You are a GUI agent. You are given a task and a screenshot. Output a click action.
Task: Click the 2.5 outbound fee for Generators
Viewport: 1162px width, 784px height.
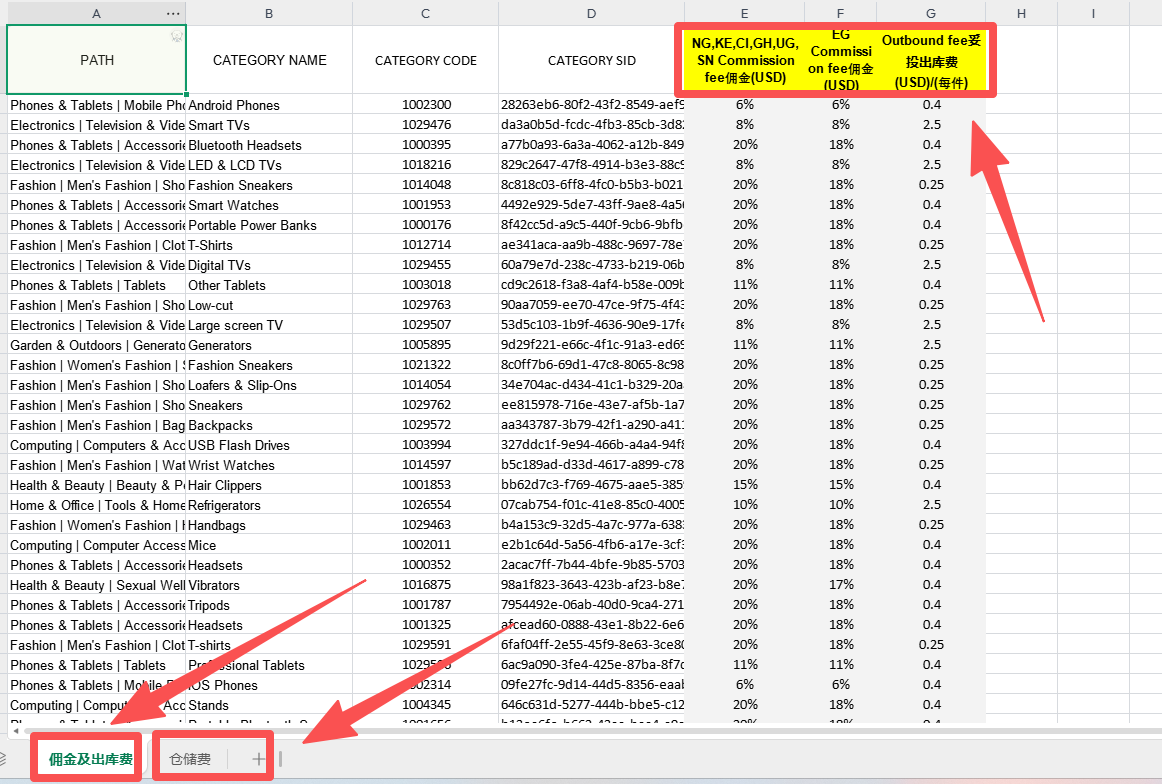pos(931,345)
